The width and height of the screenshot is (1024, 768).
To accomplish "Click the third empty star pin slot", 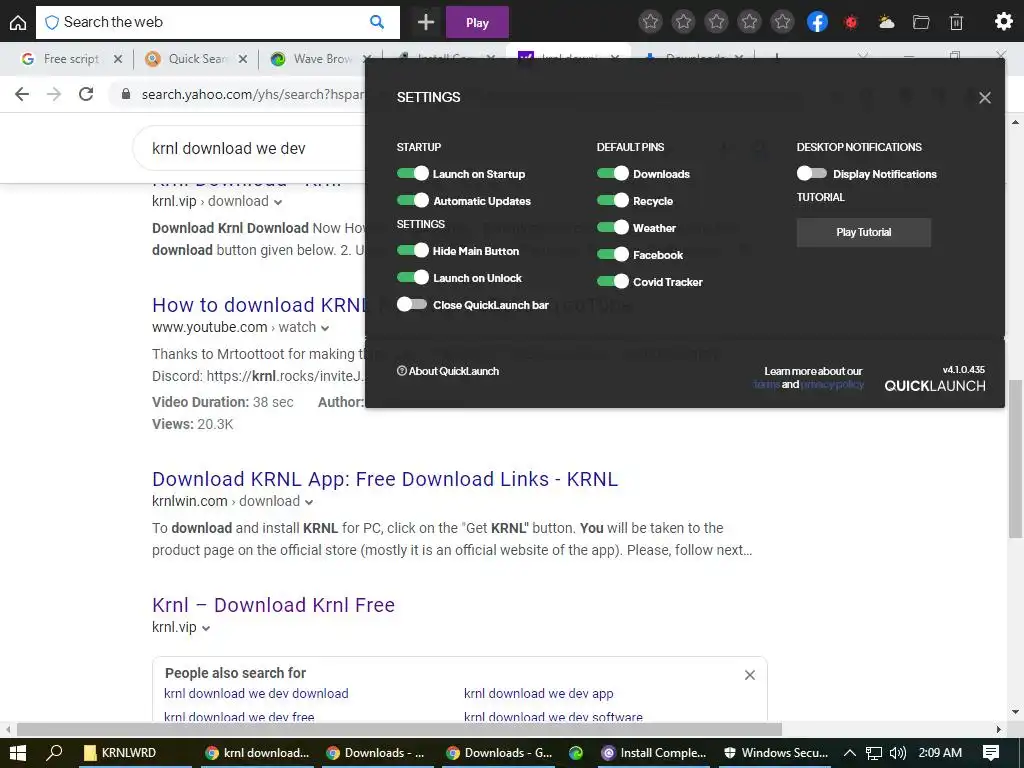I will pyautogui.click(x=716, y=22).
